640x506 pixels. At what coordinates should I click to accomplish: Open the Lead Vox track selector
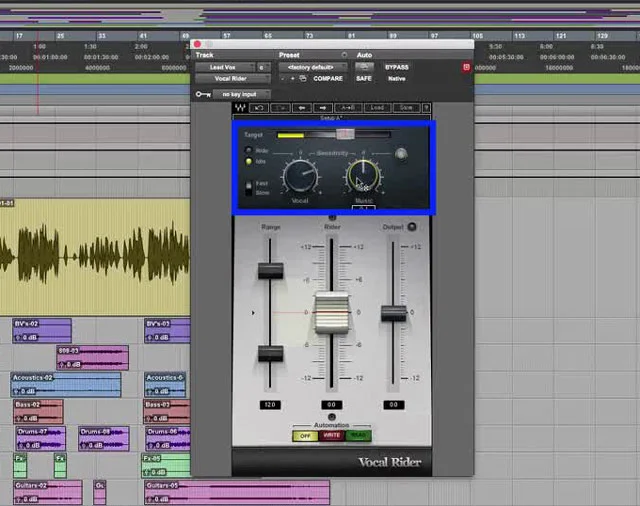[x=225, y=67]
